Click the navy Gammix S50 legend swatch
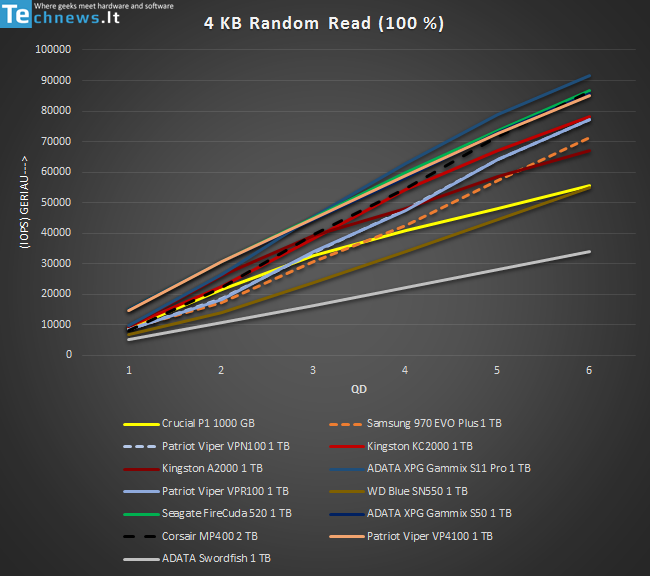This screenshot has width=650, height=576. tap(347, 514)
